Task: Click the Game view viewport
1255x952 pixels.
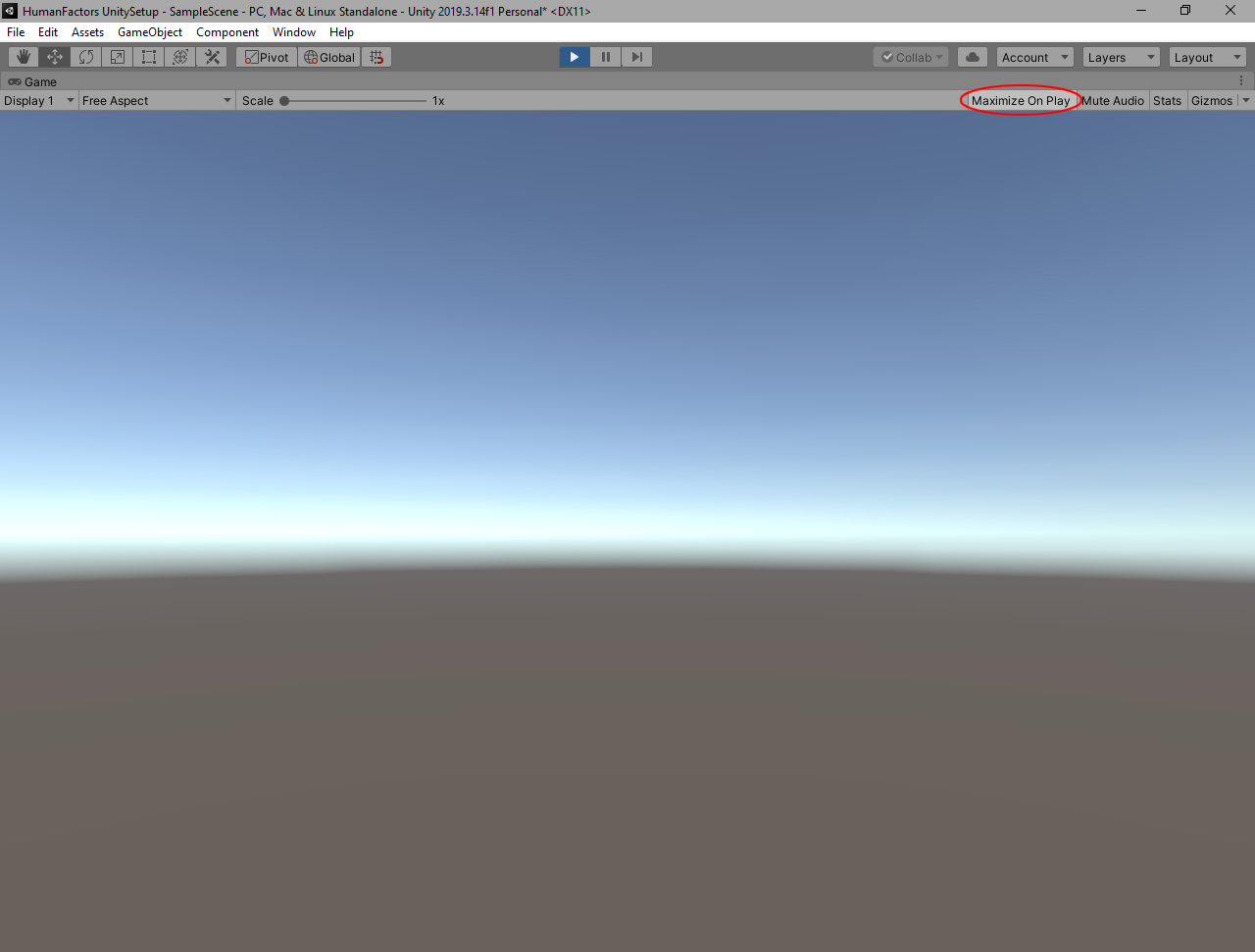Action: (x=627, y=530)
